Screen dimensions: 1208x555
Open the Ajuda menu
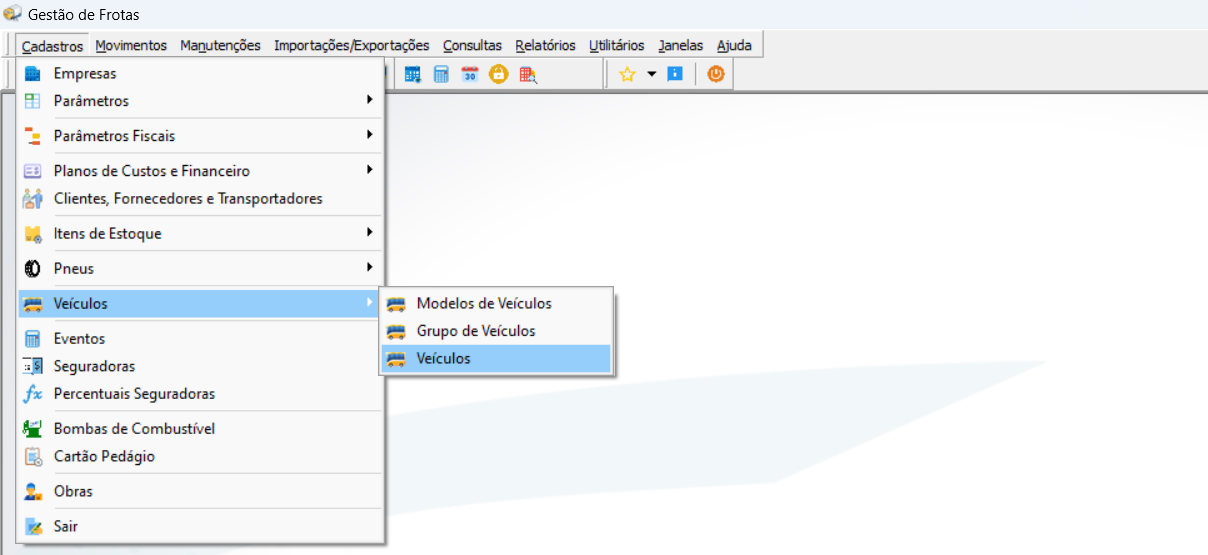[734, 46]
